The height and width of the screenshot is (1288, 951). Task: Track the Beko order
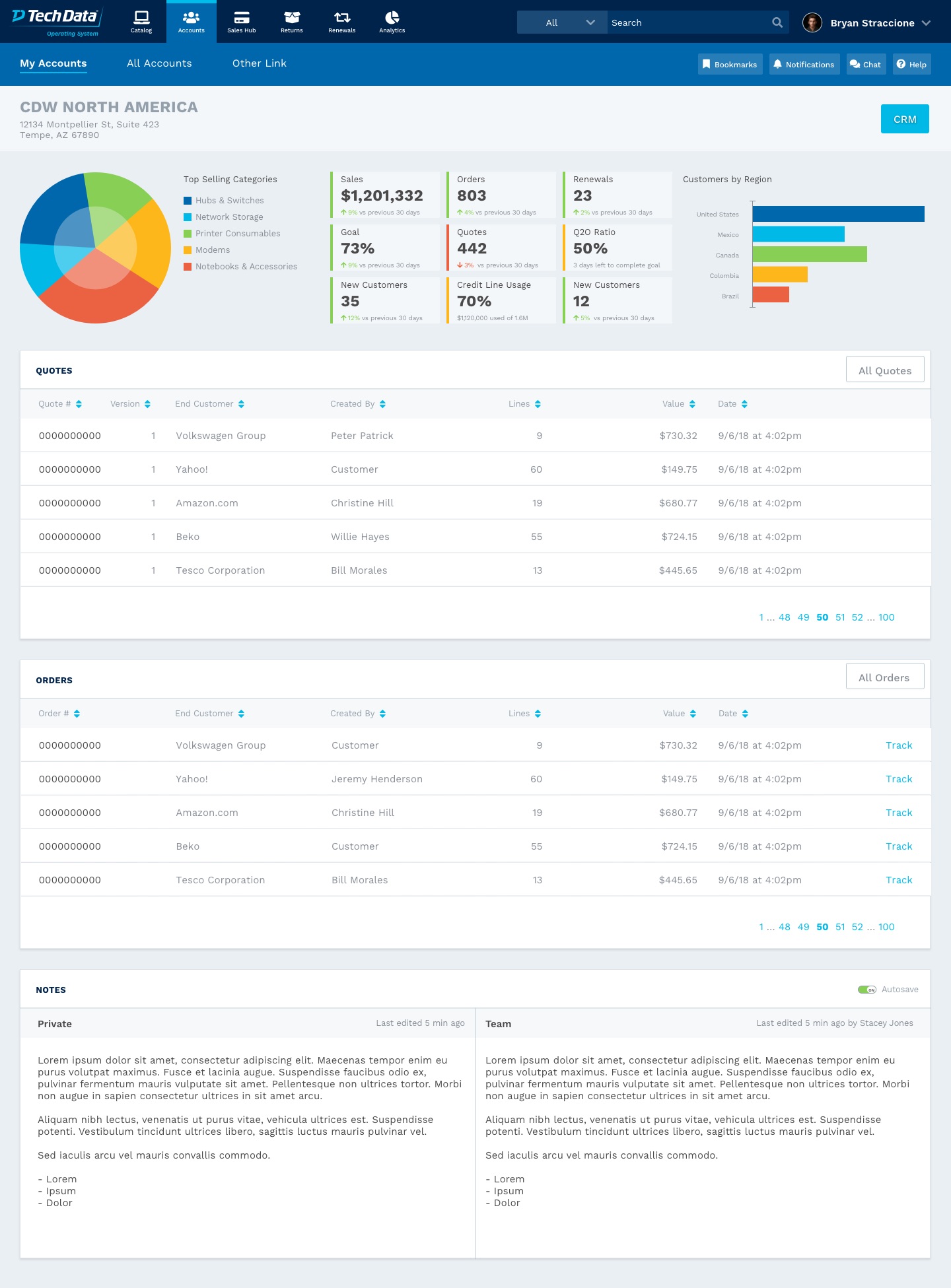pyautogui.click(x=899, y=846)
